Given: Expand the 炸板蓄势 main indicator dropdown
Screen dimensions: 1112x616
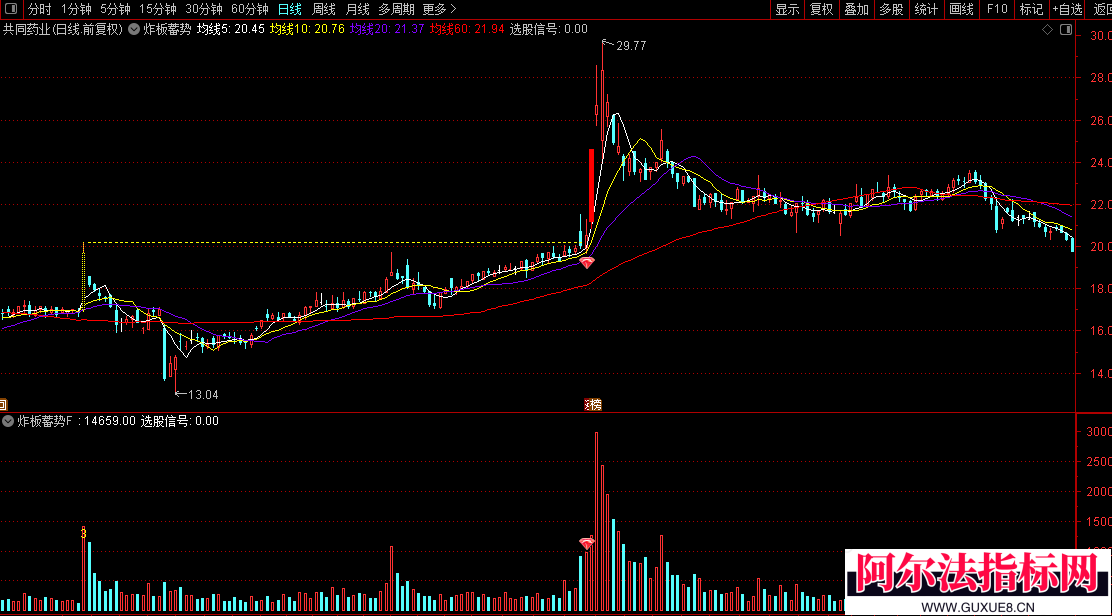Looking at the screenshot, I should click(133, 29).
